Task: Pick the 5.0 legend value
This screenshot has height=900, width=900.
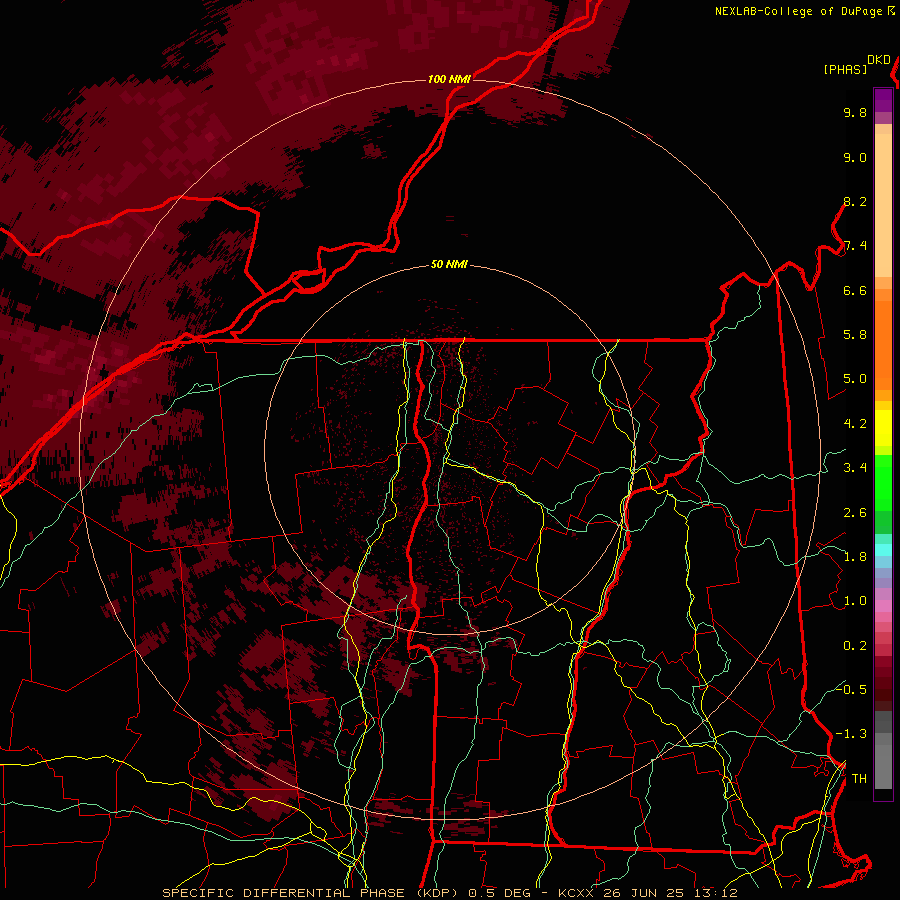Action: point(855,379)
